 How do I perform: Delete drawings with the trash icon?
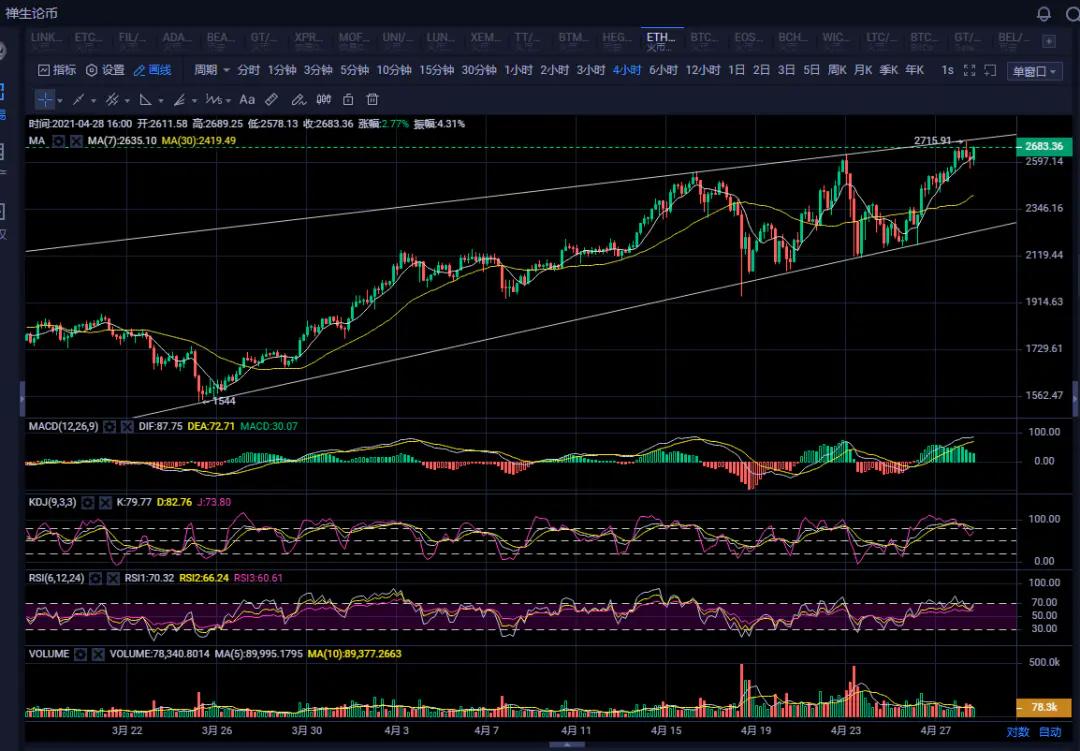[x=373, y=99]
